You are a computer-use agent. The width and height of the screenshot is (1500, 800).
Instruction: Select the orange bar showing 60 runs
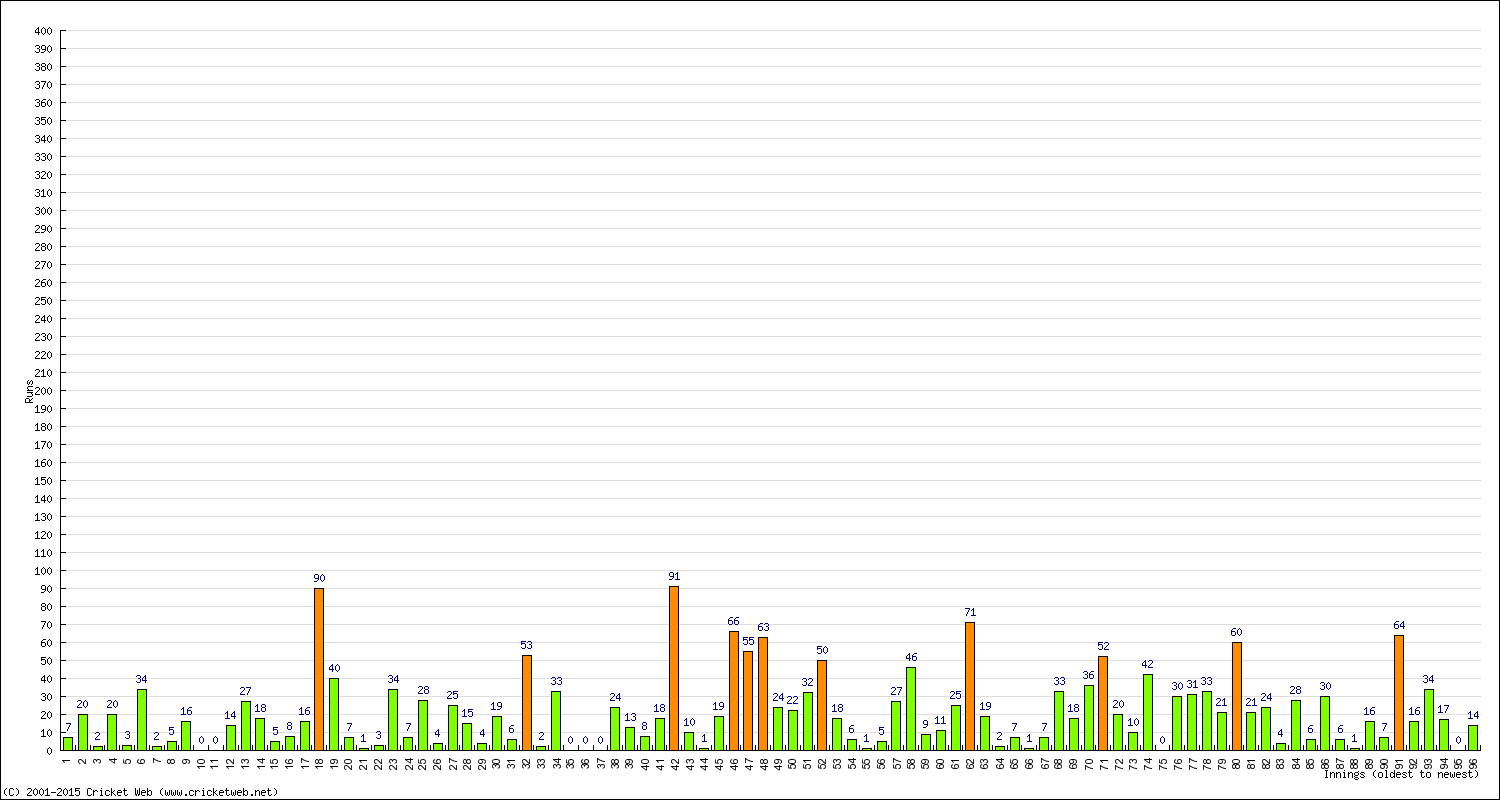tap(1236, 696)
